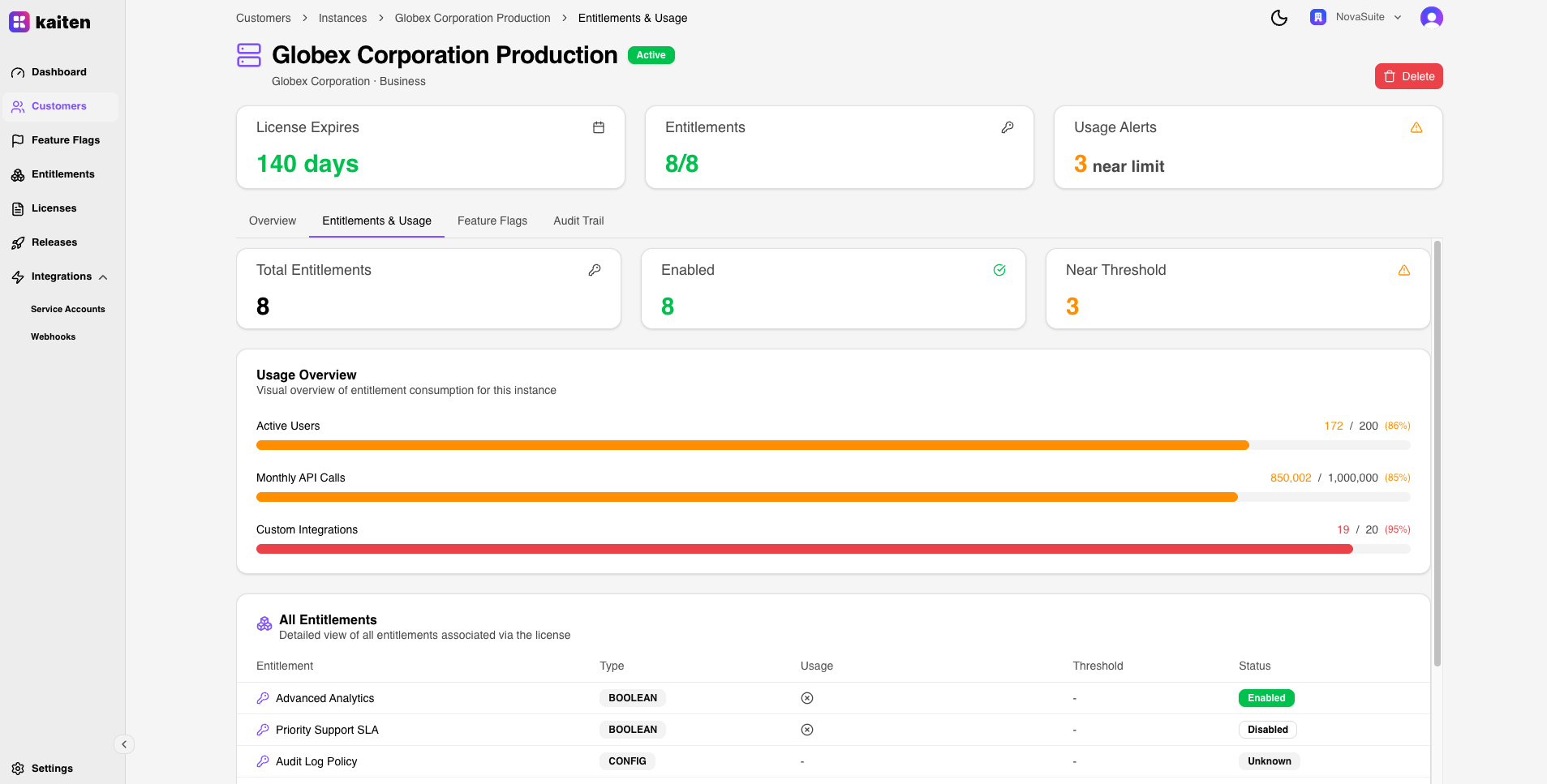Click the License Expires calendar icon
This screenshot has width=1547, height=784.
pos(599,127)
